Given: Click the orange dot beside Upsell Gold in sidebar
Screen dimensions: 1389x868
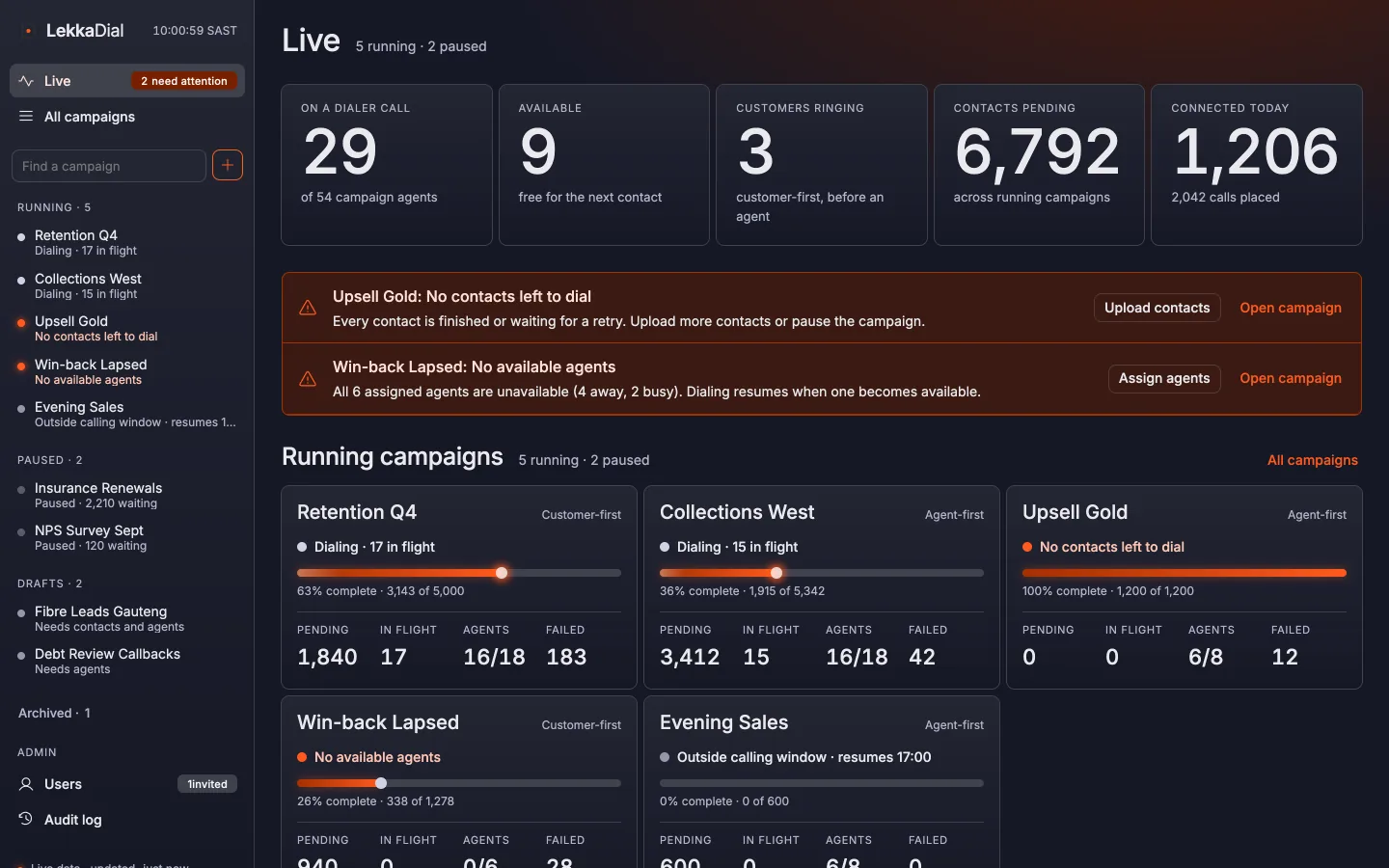Looking at the screenshot, I should [21, 322].
